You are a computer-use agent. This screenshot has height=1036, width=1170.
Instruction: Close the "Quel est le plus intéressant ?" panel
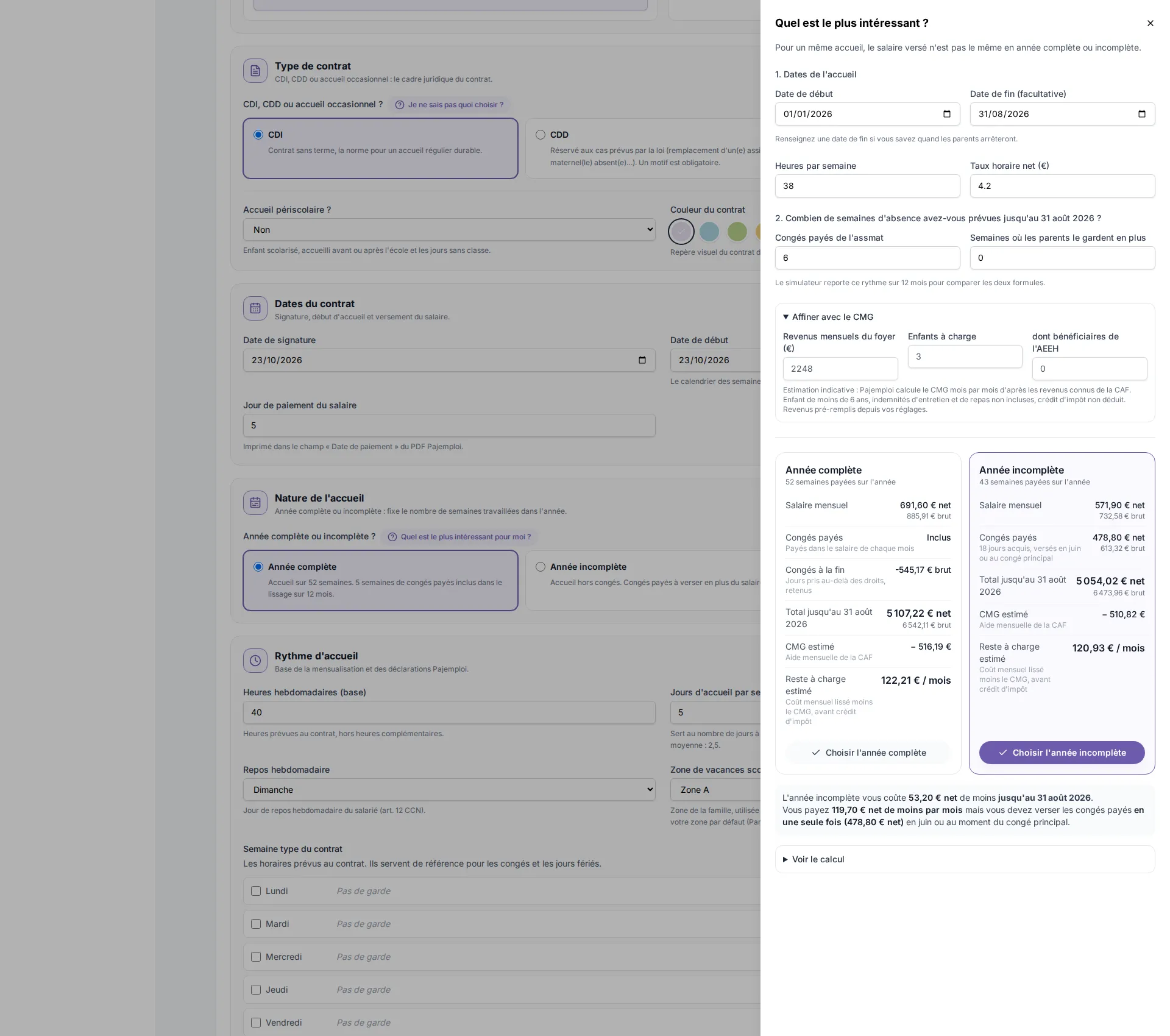[1150, 23]
